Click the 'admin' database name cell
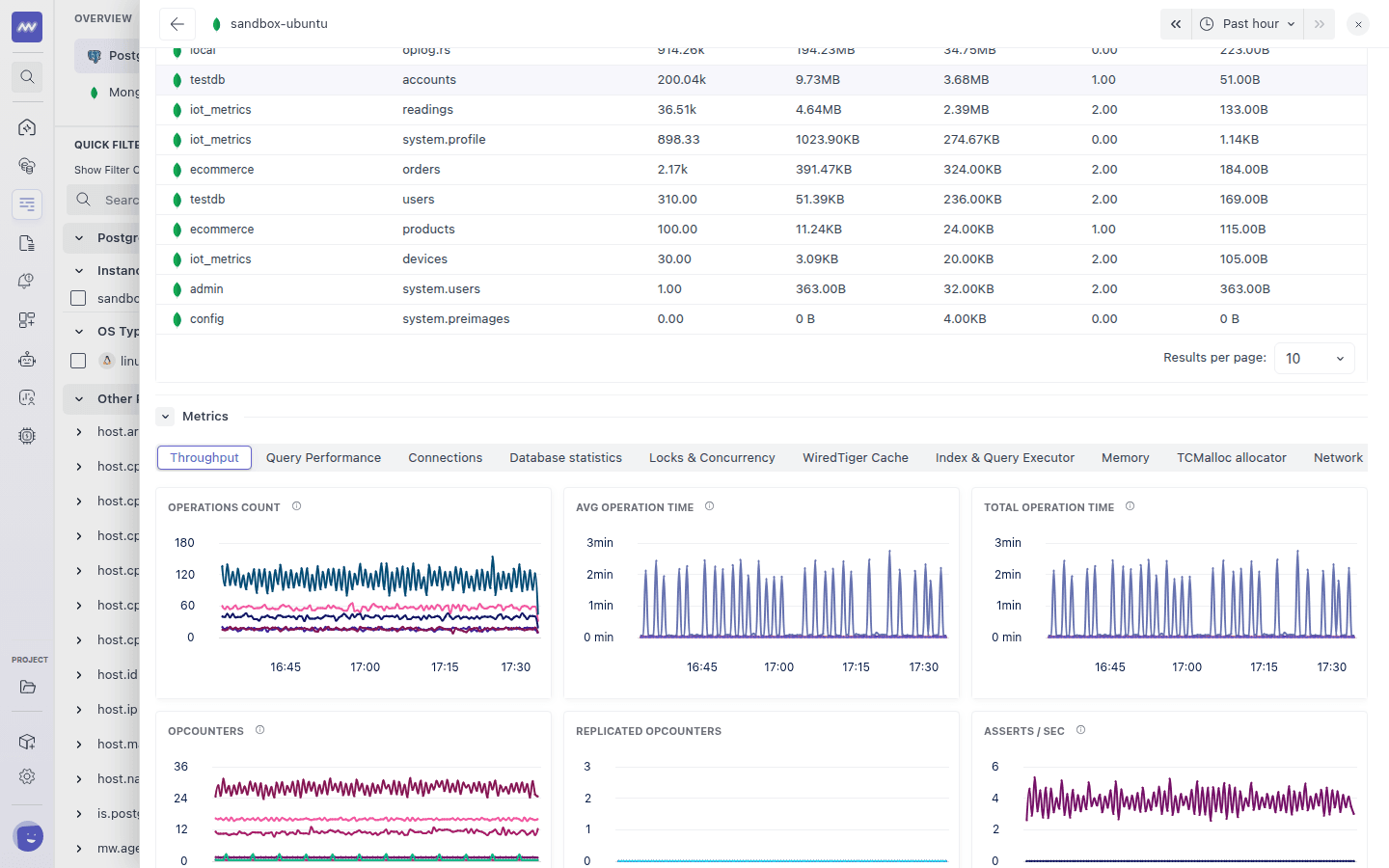Image resolution: width=1389 pixels, height=868 pixels. (206, 289)
